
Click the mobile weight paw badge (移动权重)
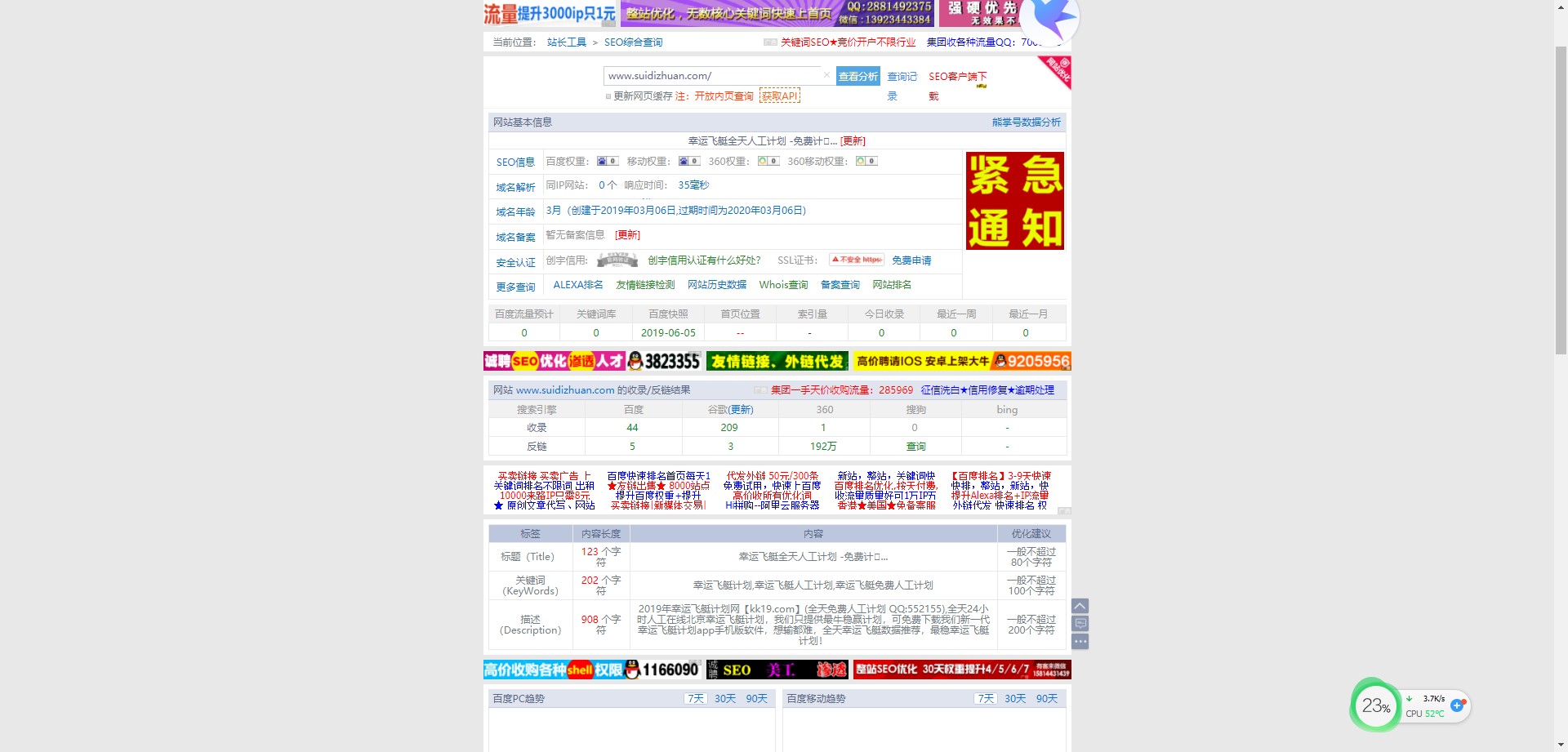pyautogui.click(x=689, y=161)
